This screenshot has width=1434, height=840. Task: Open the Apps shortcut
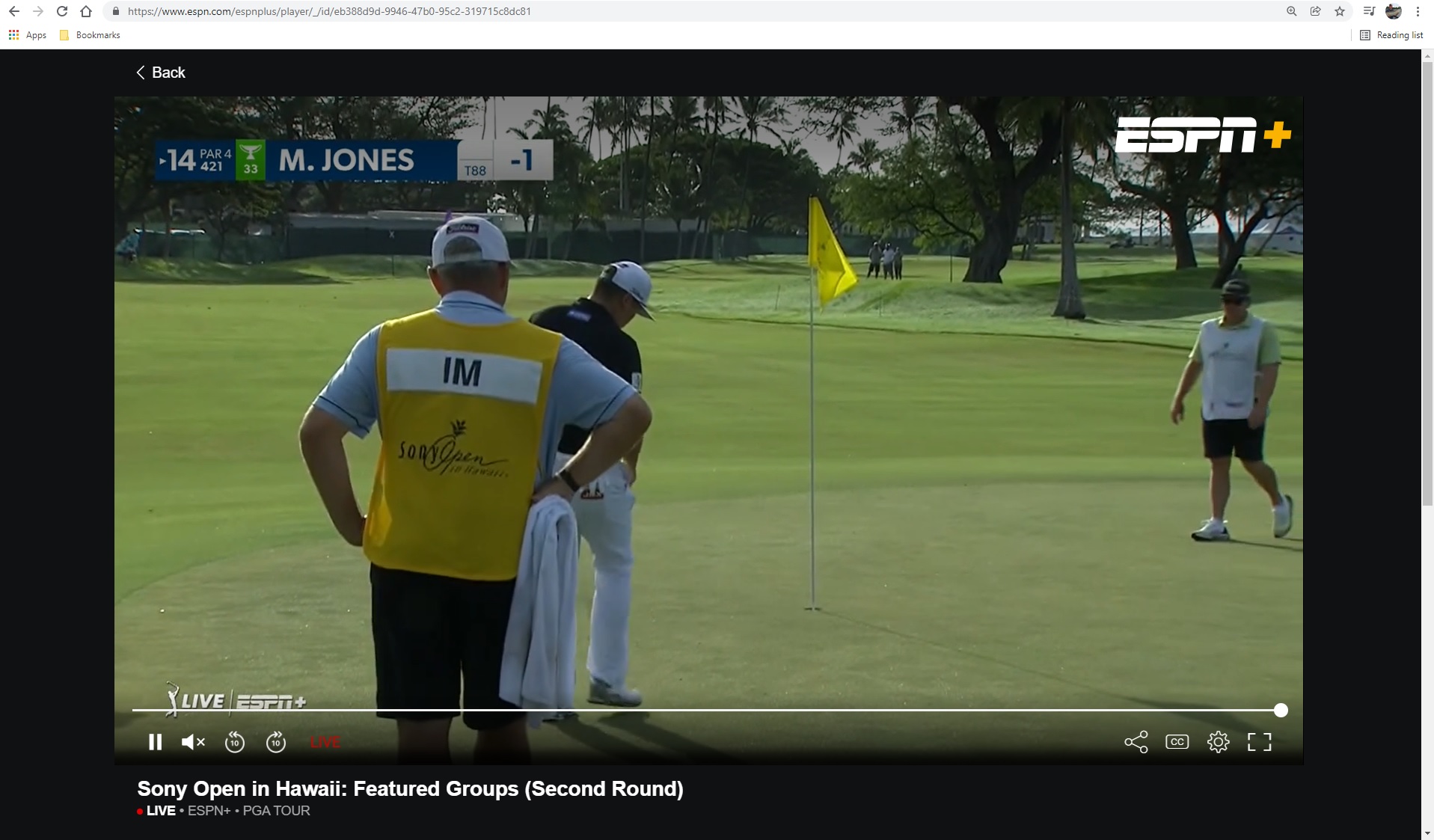pyautogui.click(x=27, y=35)
